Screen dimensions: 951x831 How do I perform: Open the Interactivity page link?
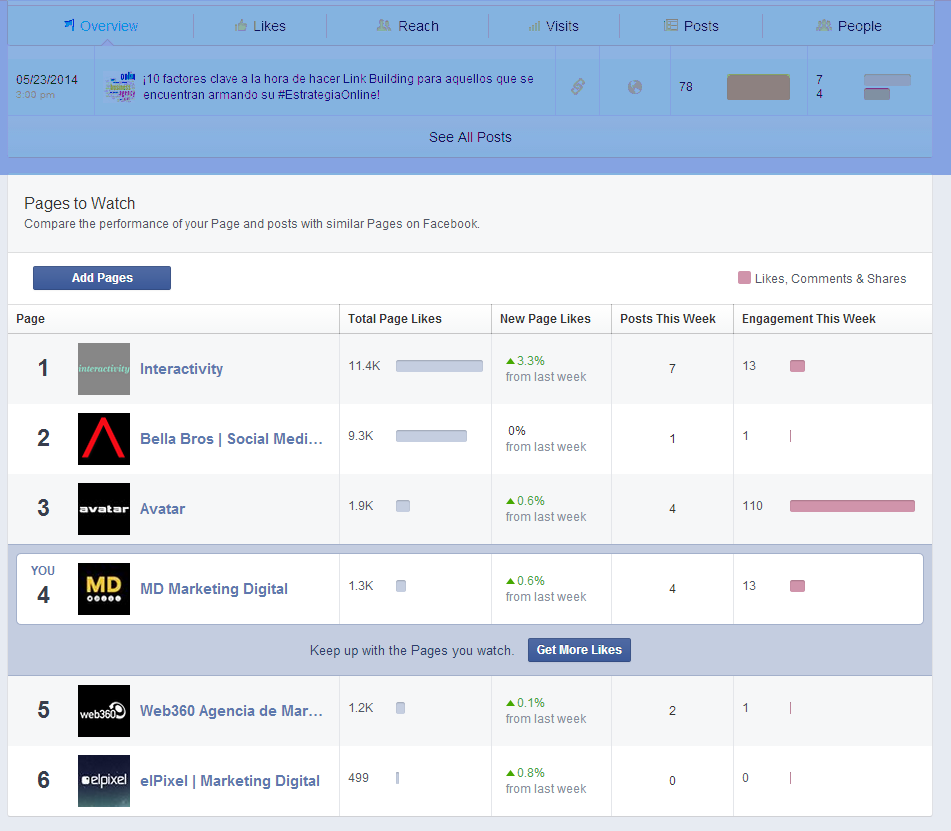pyautogui.click(x=181, y=369)
